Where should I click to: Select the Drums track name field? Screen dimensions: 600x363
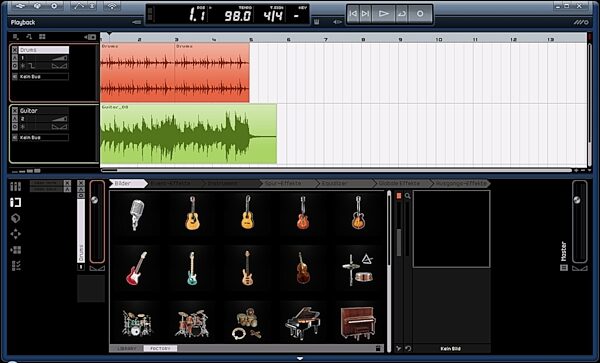pos(44,50)
